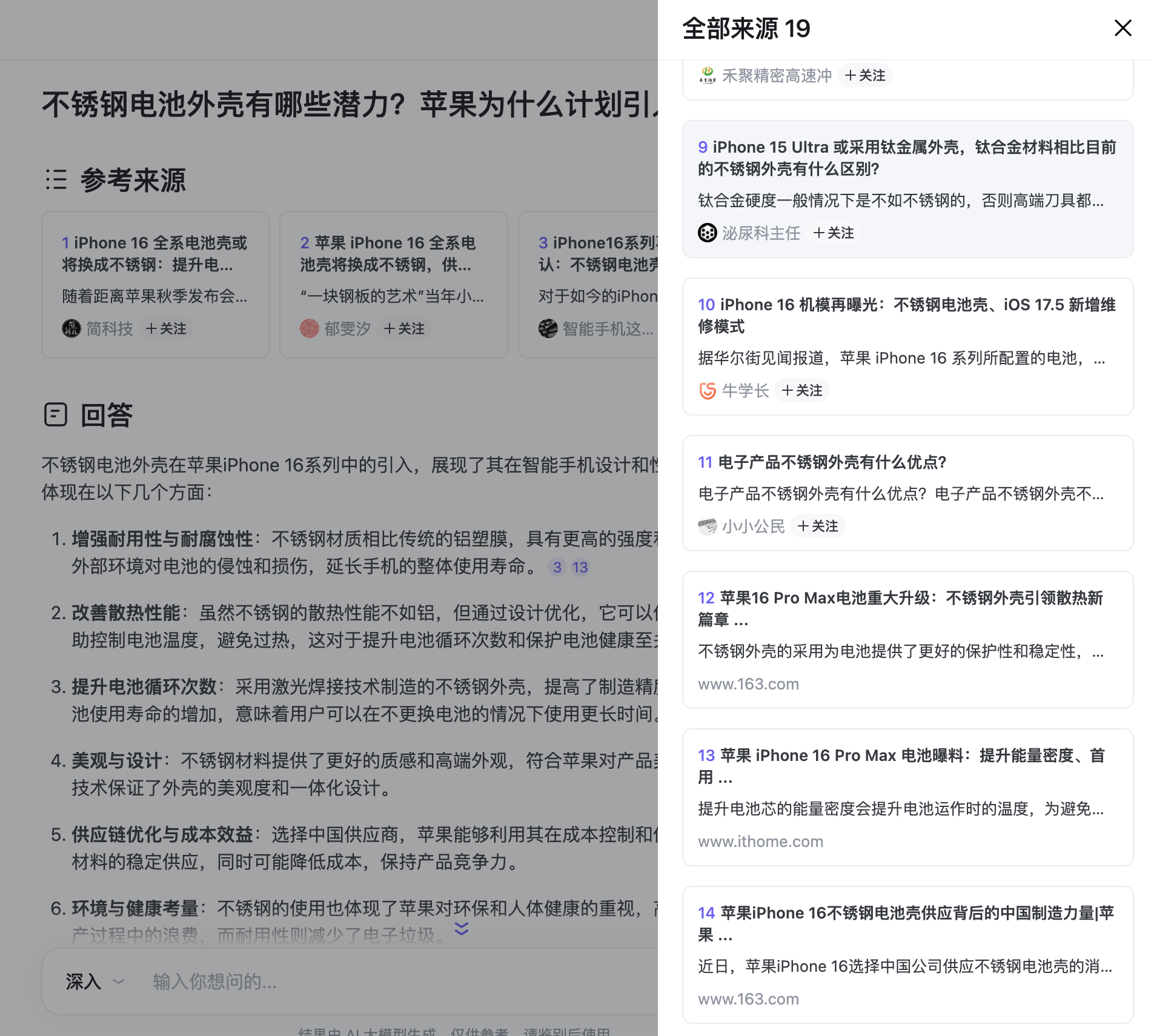Click www.163.com under source 14
Screen dimensions: 1151x1036
(748, 999)
